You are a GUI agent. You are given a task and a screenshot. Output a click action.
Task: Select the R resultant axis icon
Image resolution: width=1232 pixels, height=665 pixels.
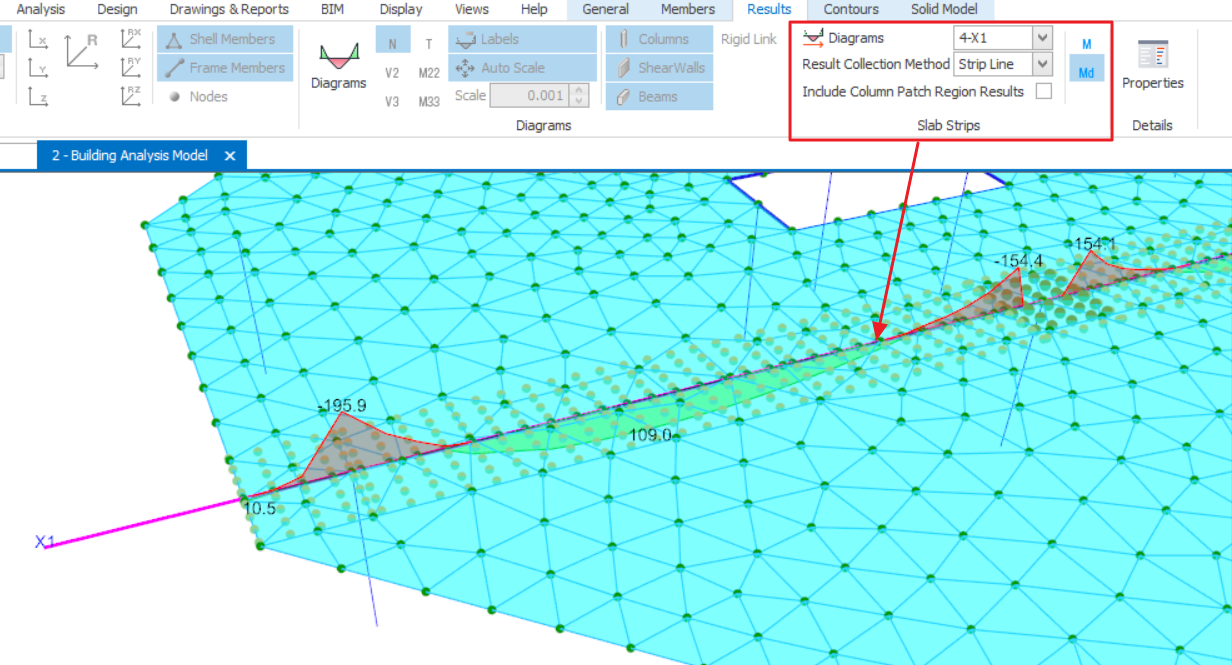[x=82, y=49]
